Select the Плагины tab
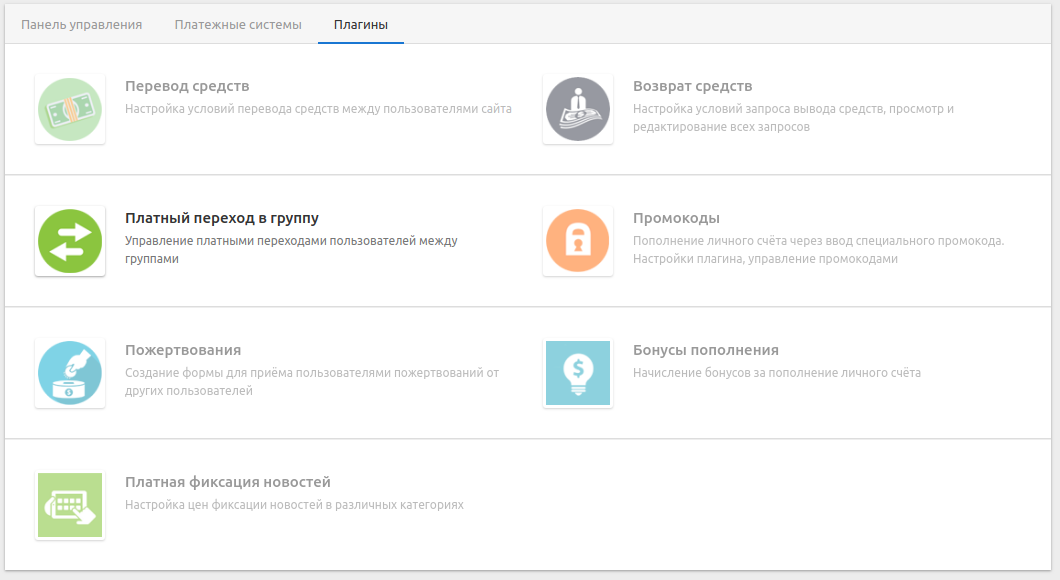The height and width of the screenshot is (580, 1060). pyautogui.click(x=360, y=25)
